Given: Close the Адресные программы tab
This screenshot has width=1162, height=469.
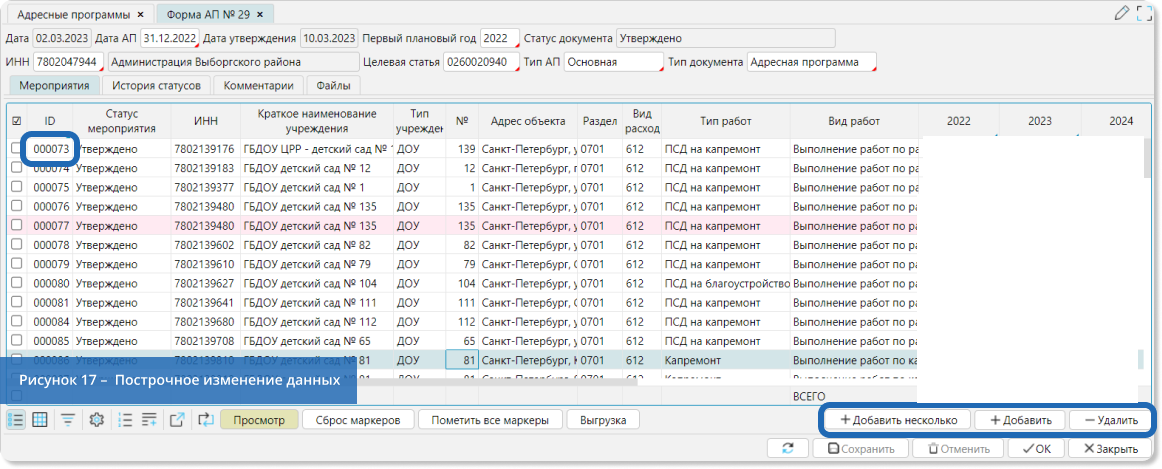Looking at the screenshot, I should (141, 15).
